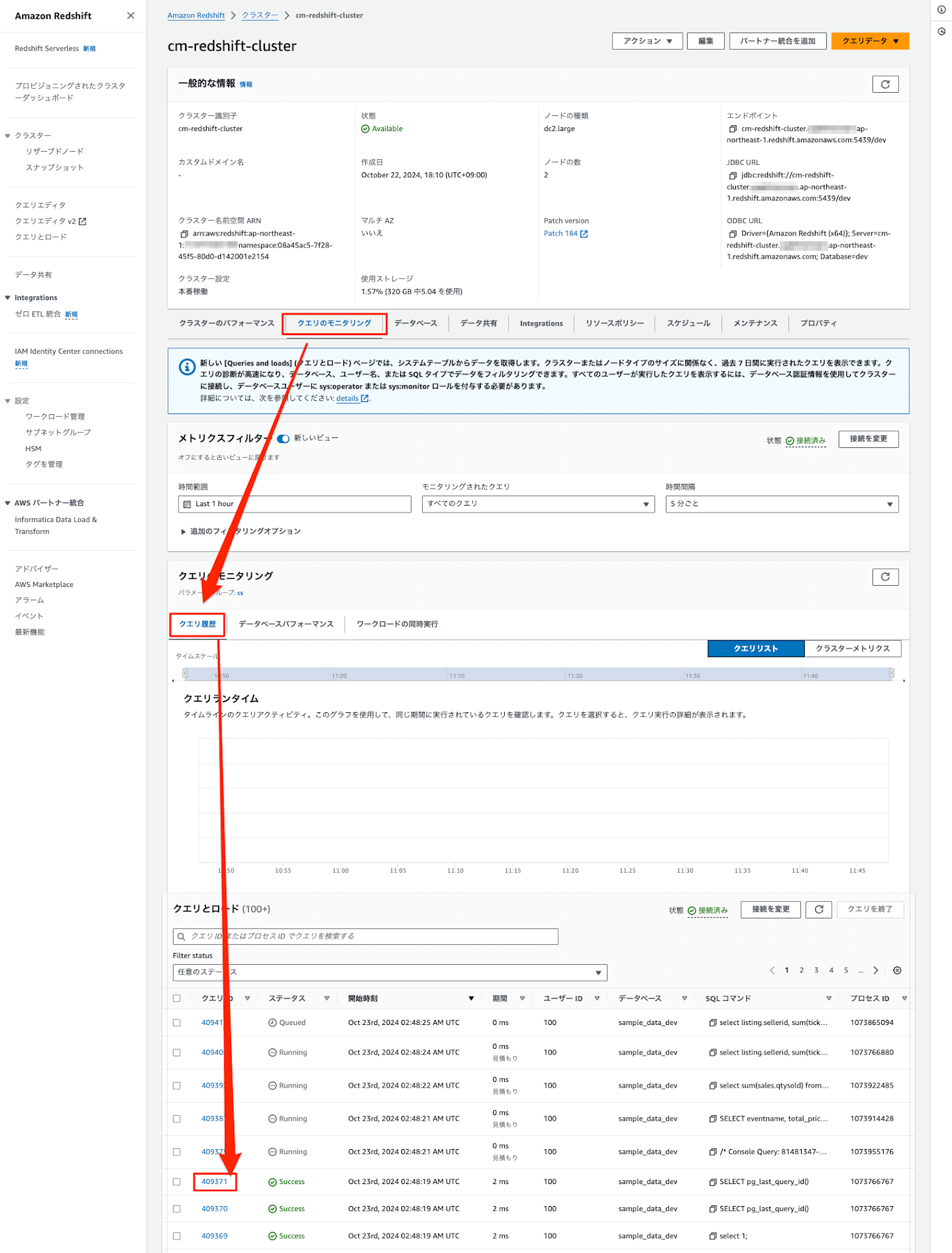
Task: Check the checkbox for query 409370
Action: click(177, 1209)
